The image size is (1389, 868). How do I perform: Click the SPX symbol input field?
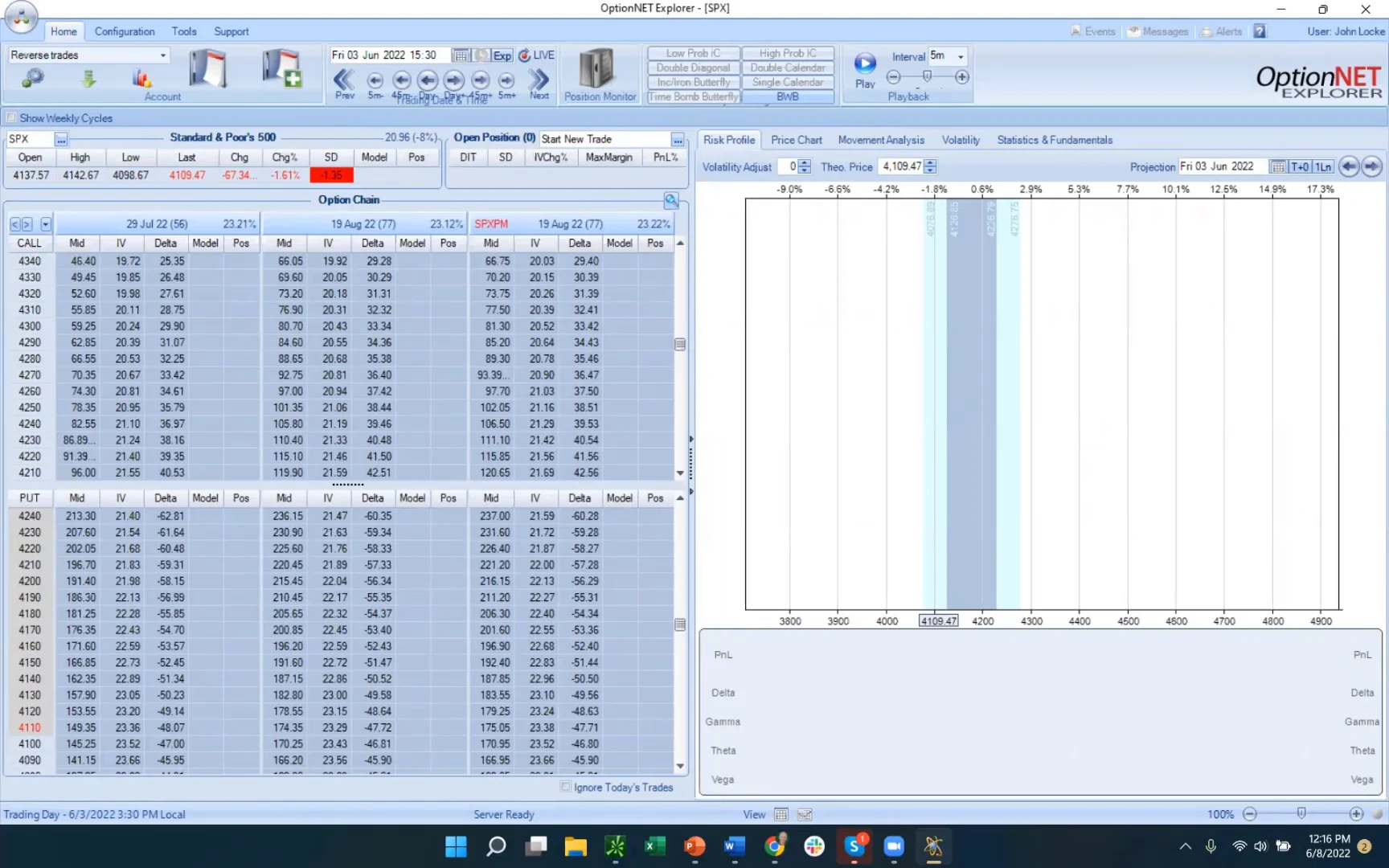pyautogui.click(x=30, y=139)
